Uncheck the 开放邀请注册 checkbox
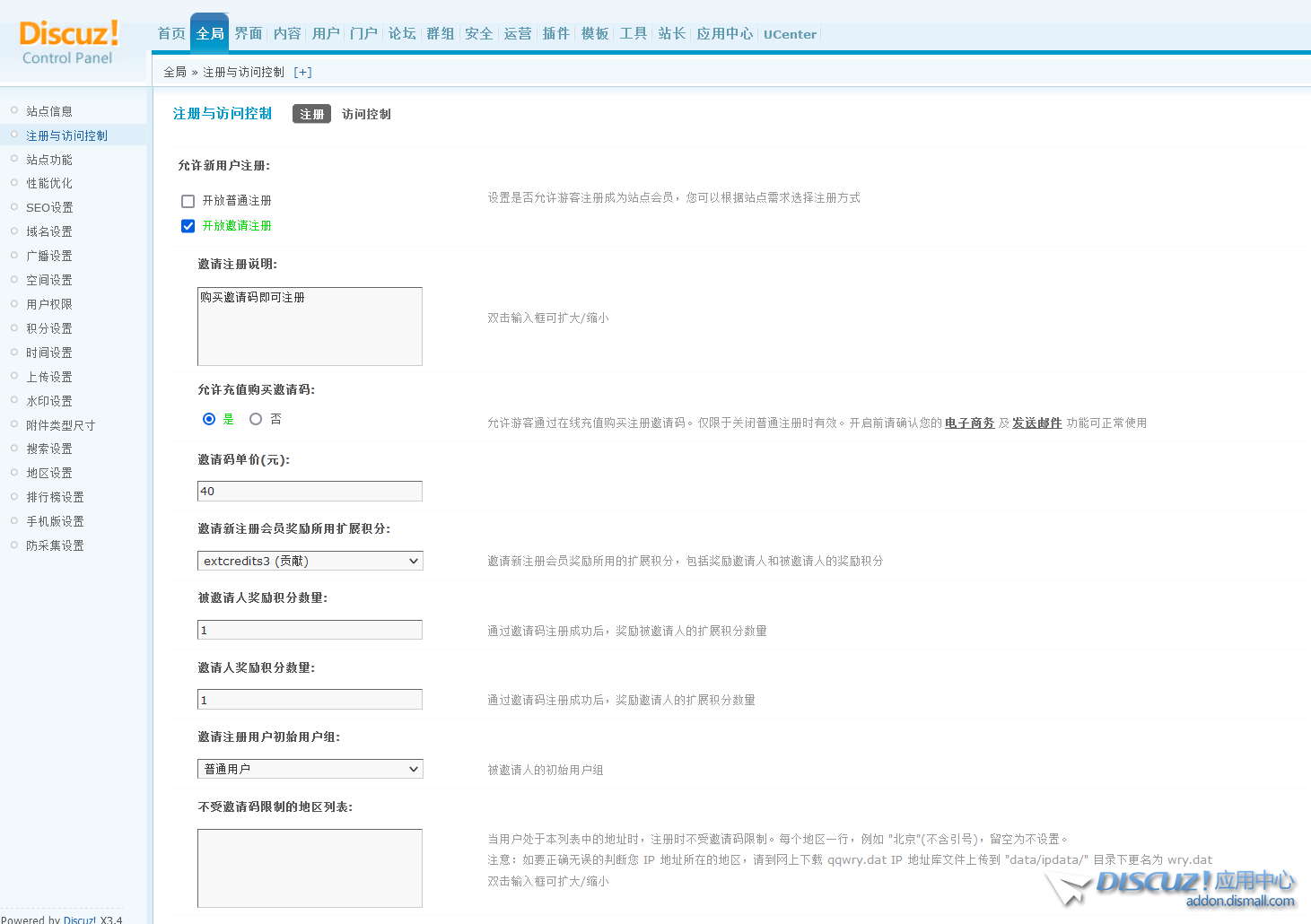 188,226
